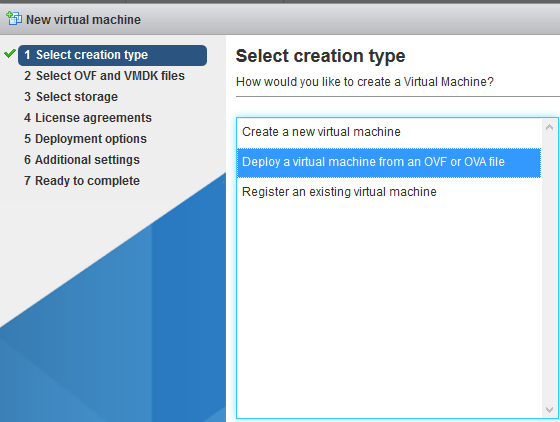Open step 2 Select OVF and VMDK files
The width and height of the screenshot is (560, 422).
coord(104,76)
